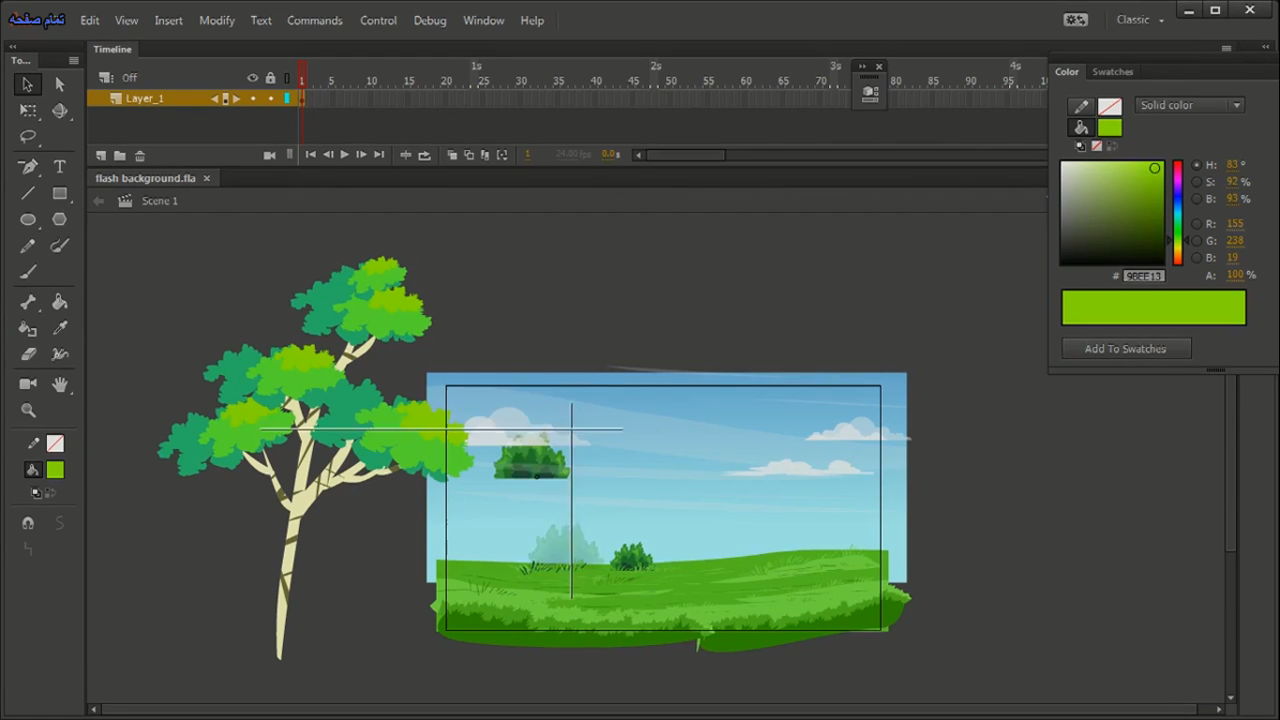This screenshot has width=1280, height=720.
Task: Select the Eraser tool
Action: (28, 354)
